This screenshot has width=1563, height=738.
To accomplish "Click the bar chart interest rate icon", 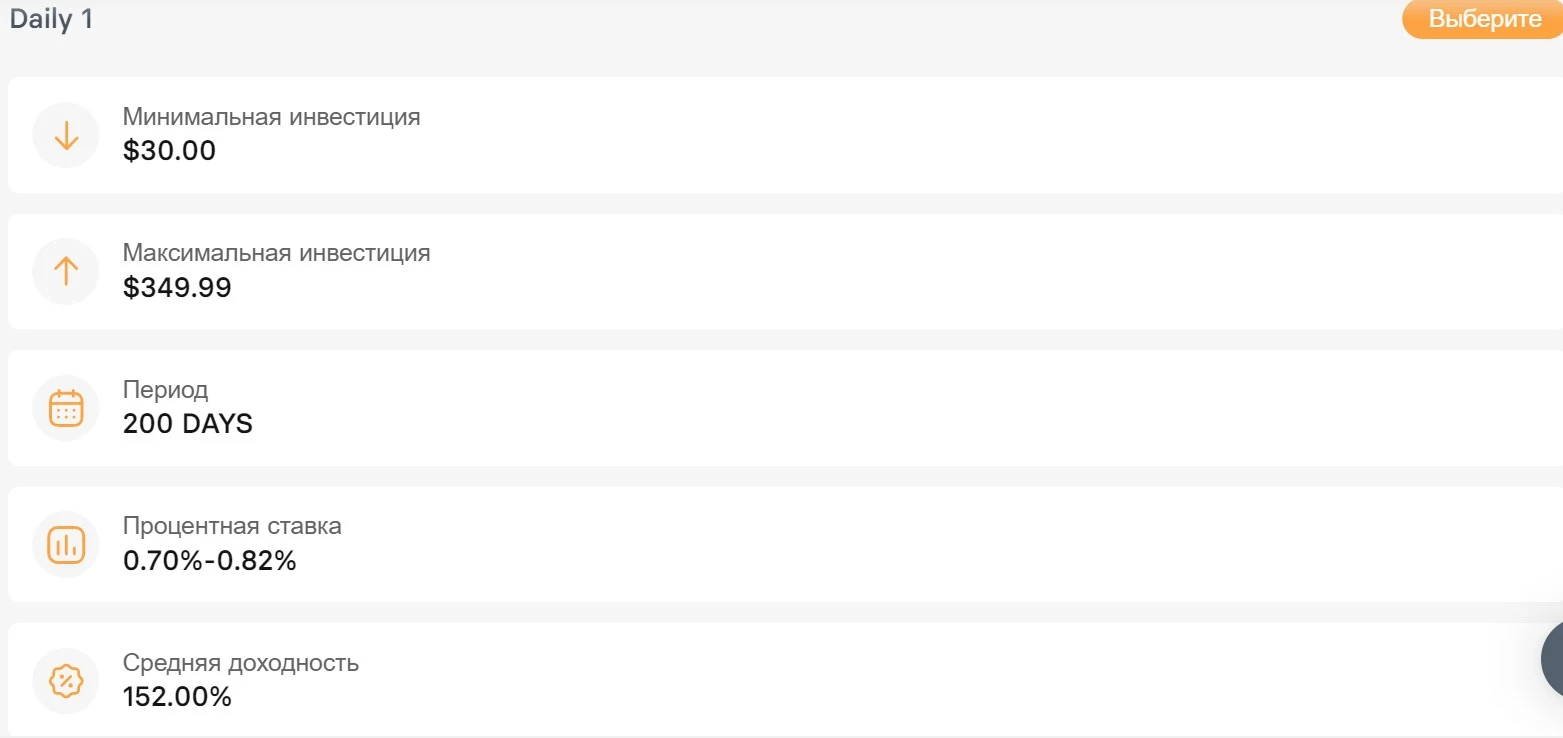I will click(x=66, y=544).
